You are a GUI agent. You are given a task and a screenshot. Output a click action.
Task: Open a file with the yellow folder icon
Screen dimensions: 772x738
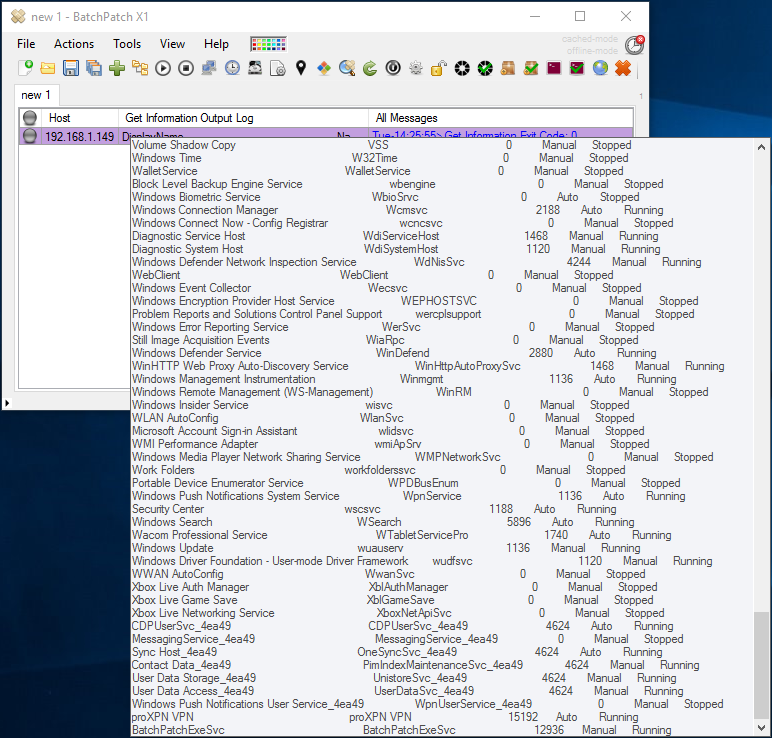(48, 68)
